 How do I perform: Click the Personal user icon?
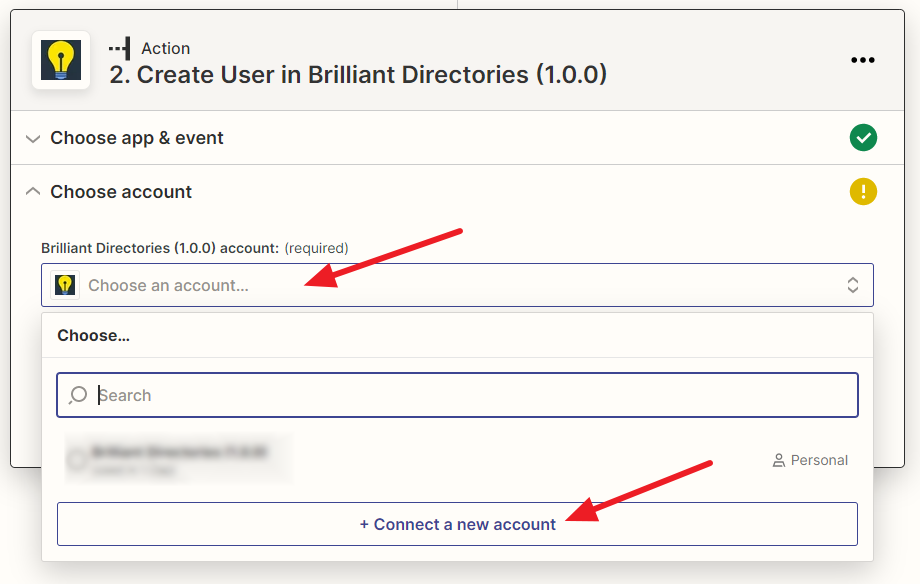pyautogui.click(x=779, y=460)
